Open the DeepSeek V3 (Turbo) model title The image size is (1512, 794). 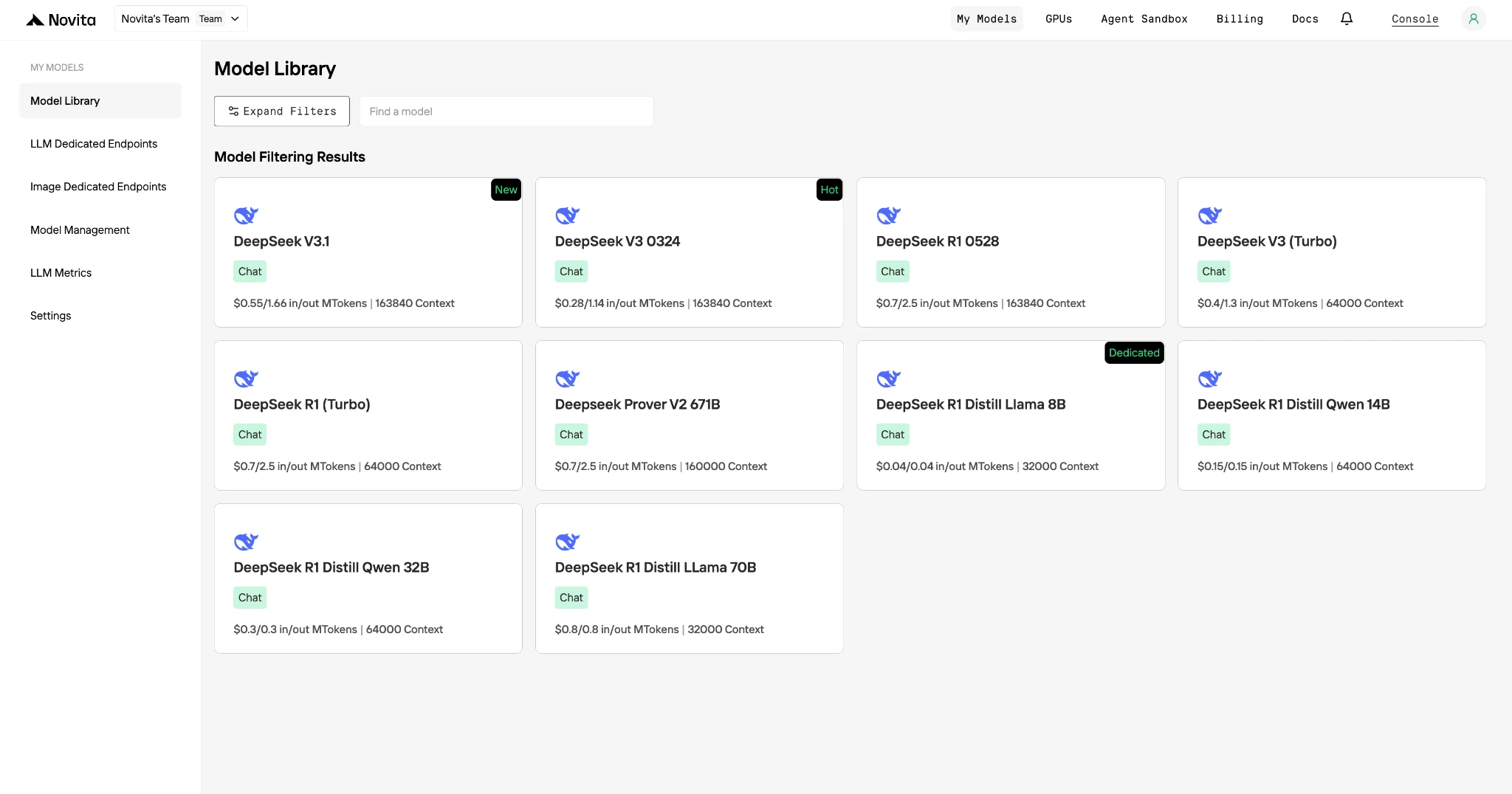1267,241
